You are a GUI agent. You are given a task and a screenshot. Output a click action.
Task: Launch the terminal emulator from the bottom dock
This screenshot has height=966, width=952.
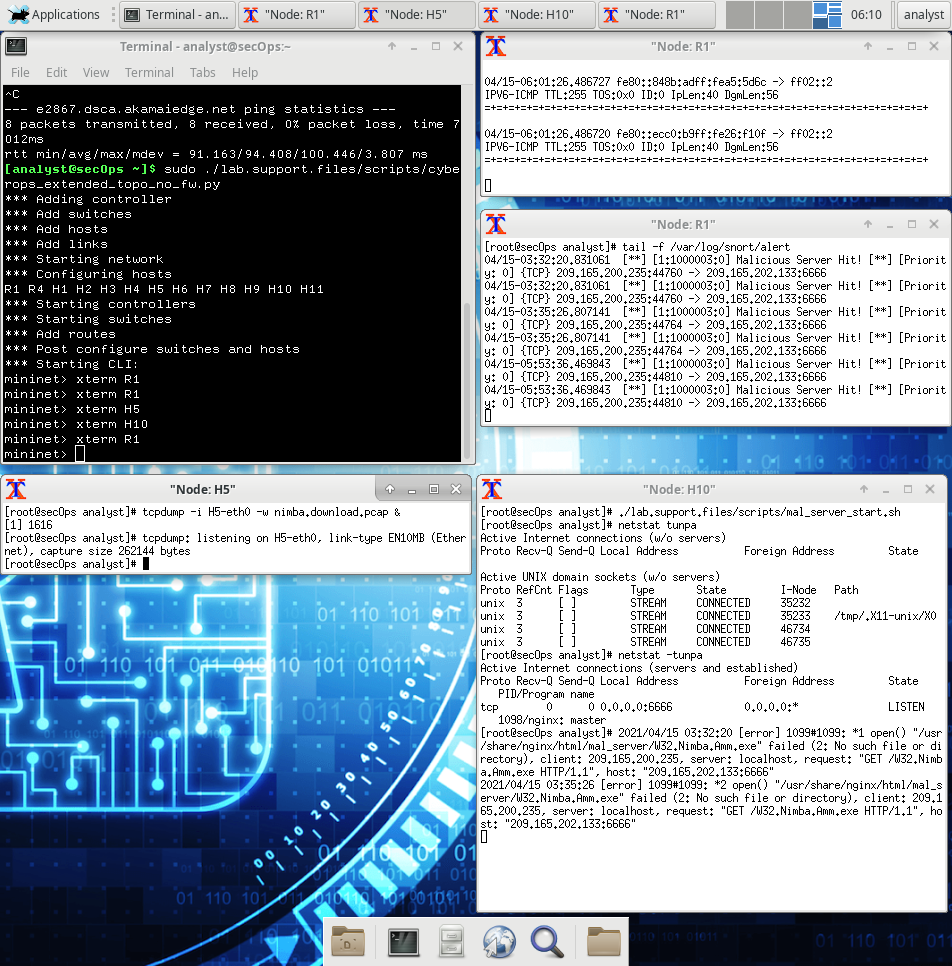pos(404,941)
